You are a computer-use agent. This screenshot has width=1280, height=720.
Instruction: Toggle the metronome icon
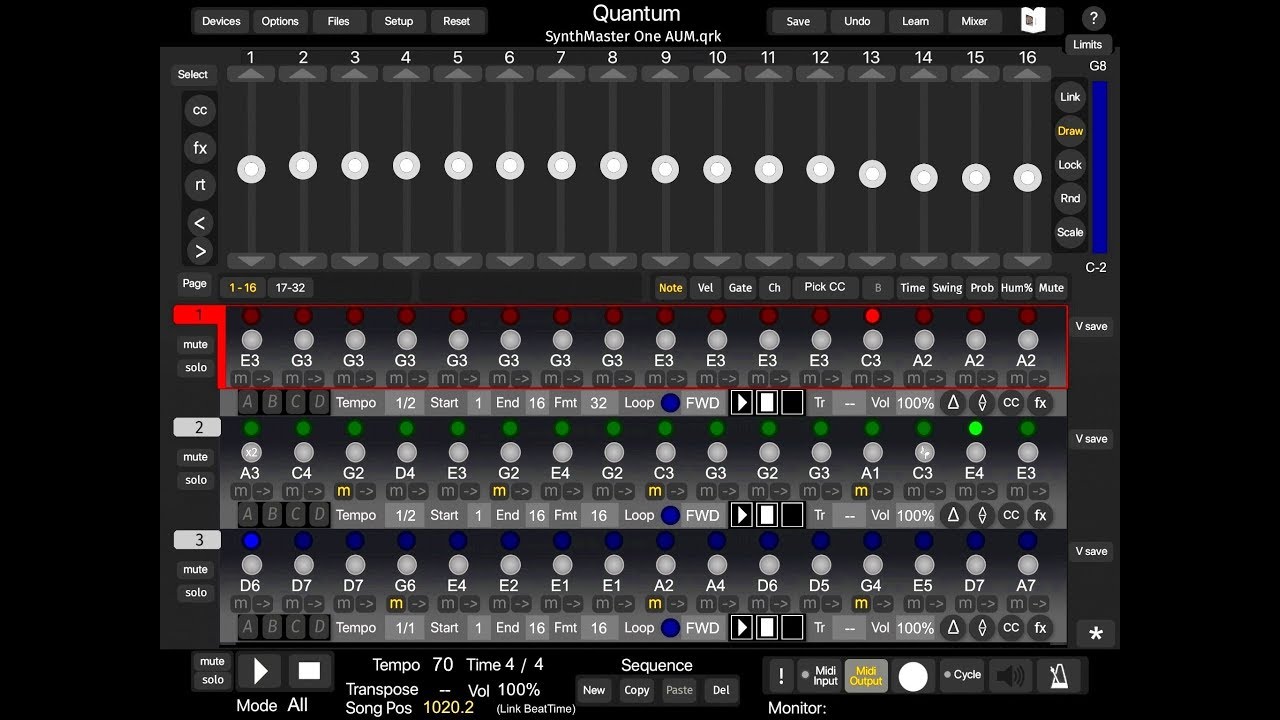coord(1058,676)
